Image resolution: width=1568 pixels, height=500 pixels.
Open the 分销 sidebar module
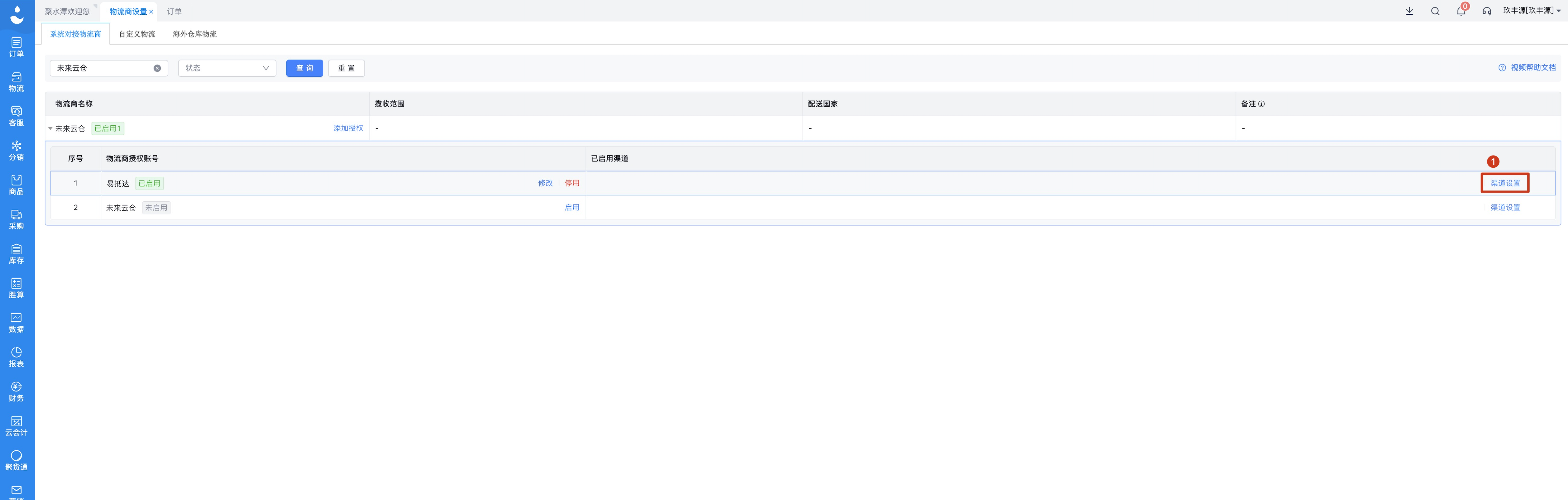tap(17, 151)
